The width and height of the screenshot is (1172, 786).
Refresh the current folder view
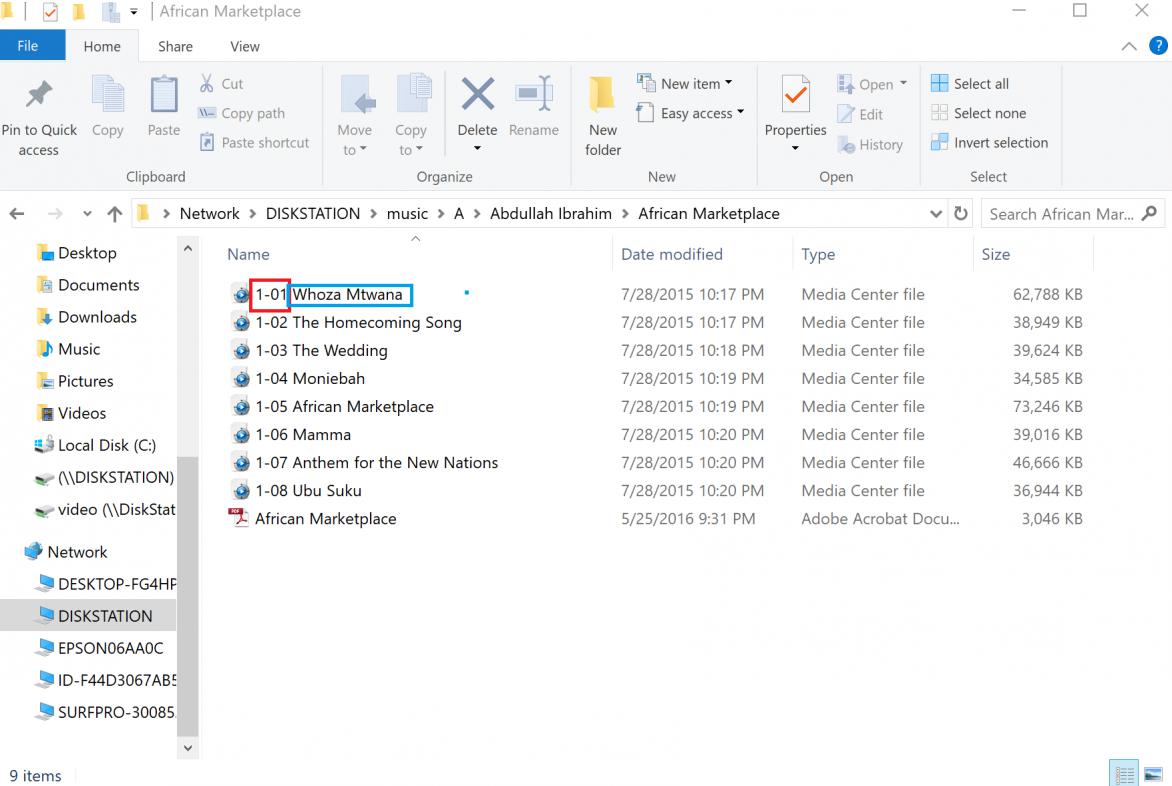pos(961,214)
